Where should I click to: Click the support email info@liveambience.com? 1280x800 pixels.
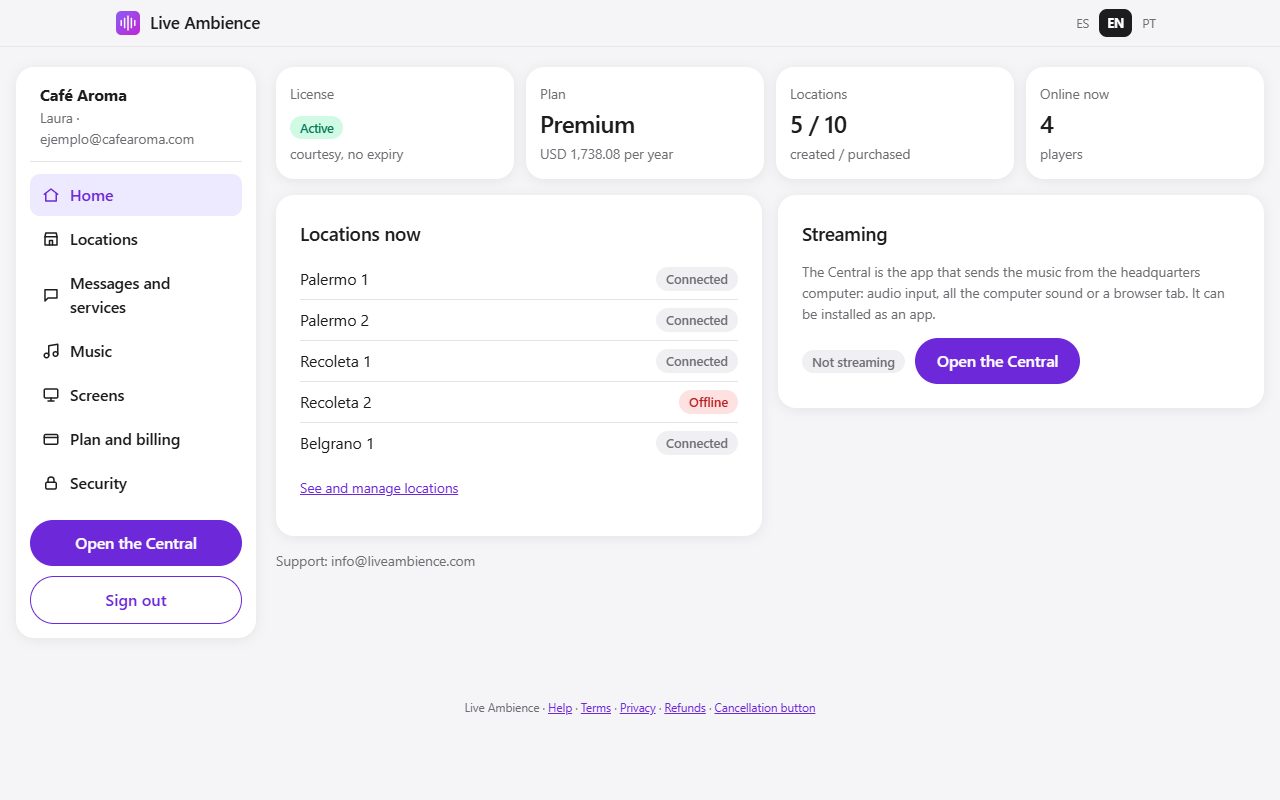[x=403, y=561]
